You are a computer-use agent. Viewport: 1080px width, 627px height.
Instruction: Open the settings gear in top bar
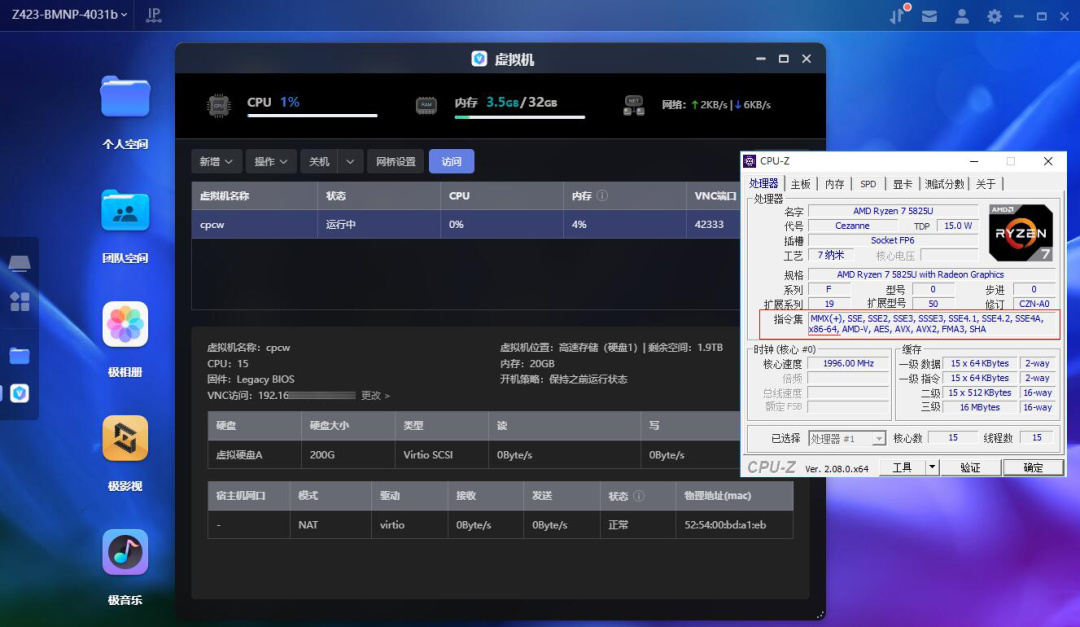[994, 16]
